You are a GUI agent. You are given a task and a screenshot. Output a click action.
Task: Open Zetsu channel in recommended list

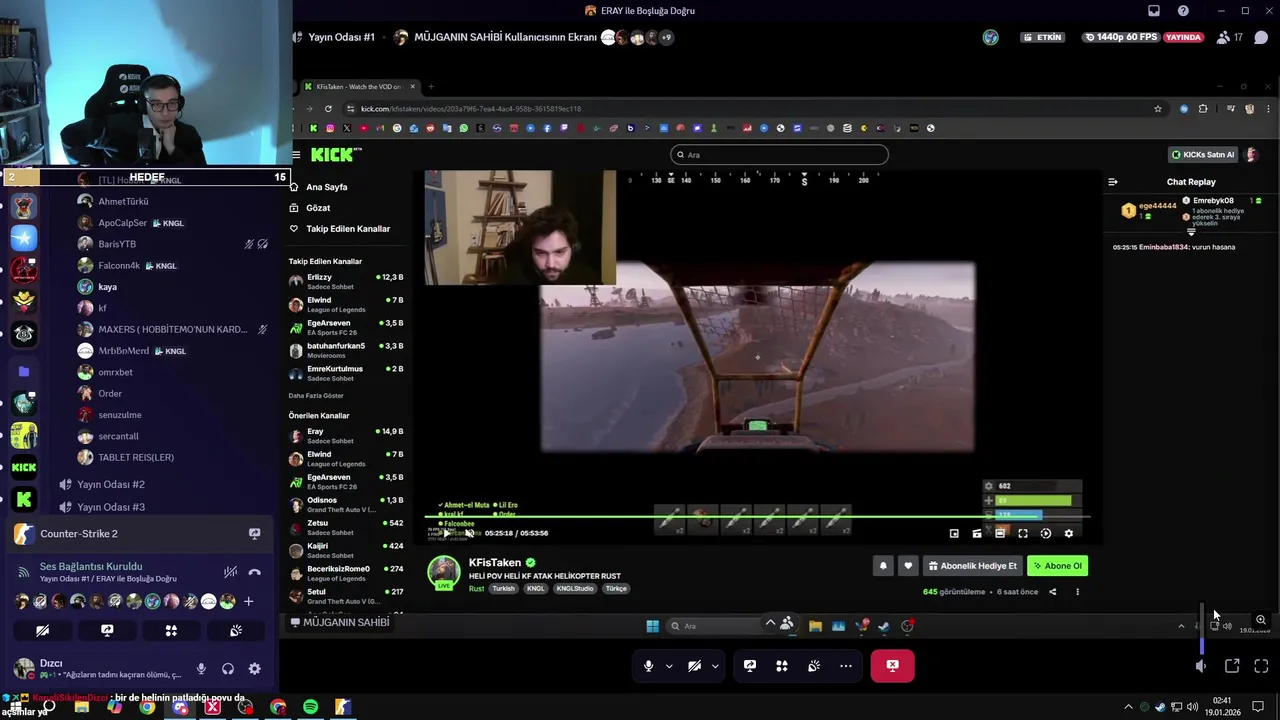[x=346, y=527]
